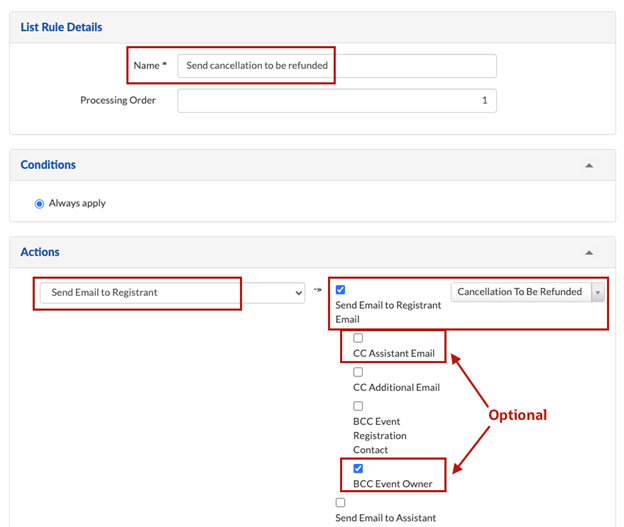The image size is (624, 527).
Task: Enable the Send Email to Assistant checkbox
Action: tap(341, 502)
